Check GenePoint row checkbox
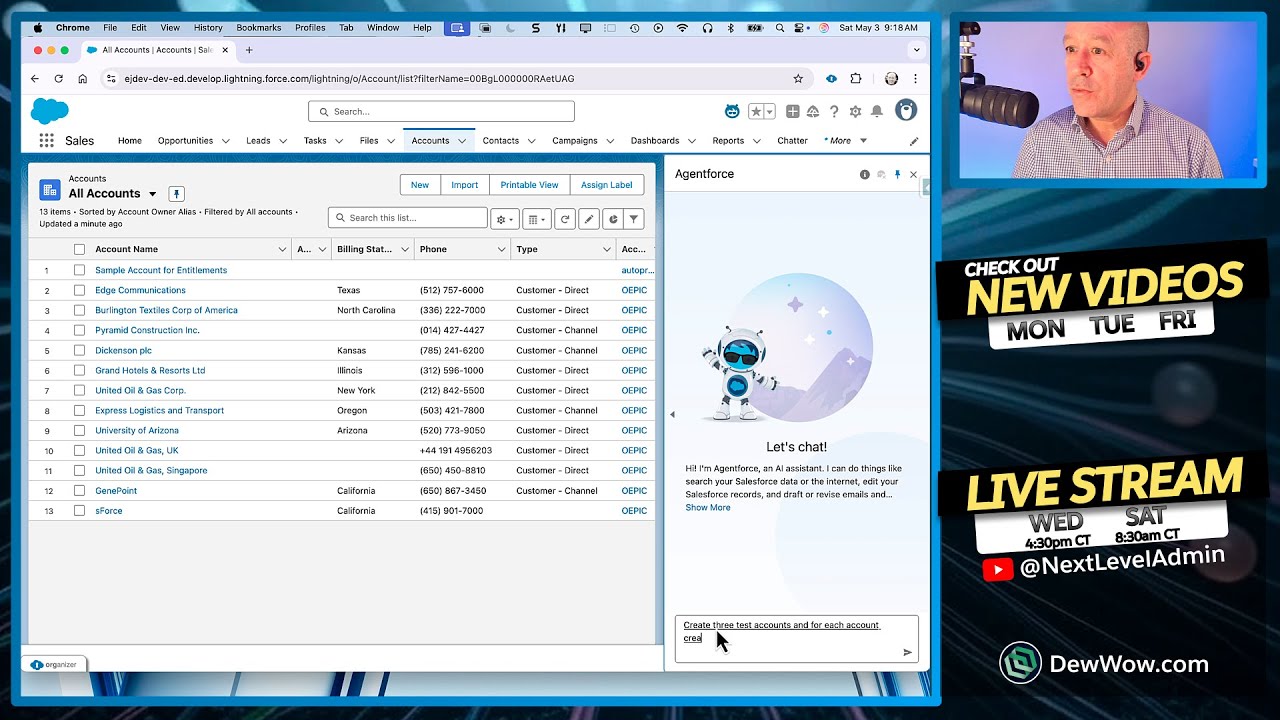Screen dimensions: 1280x720 coord(79,491)
